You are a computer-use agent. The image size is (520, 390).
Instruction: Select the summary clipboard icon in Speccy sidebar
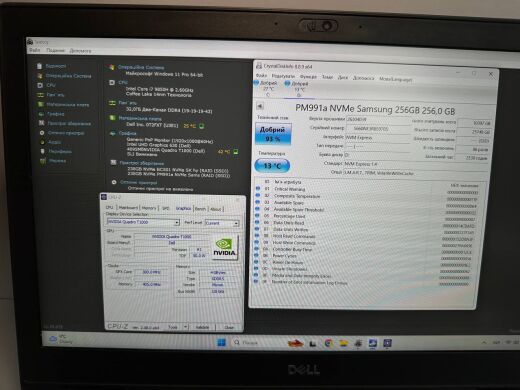(x=39, y=66)
